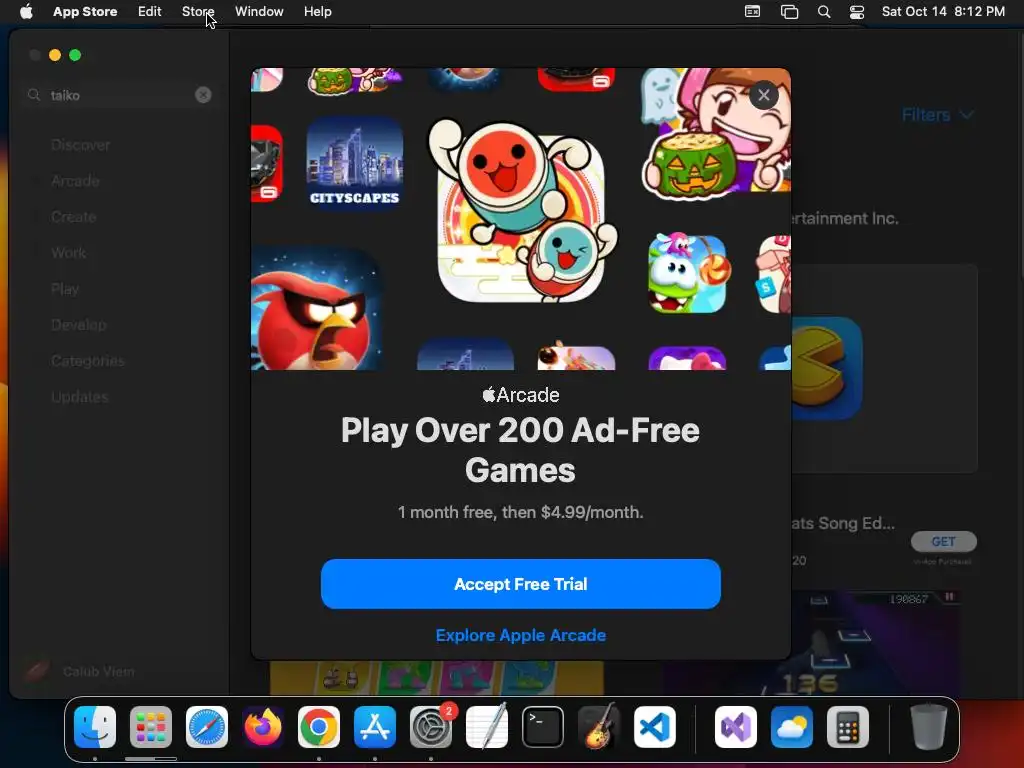1024x768 pixels.
Task: Click the search field containing taiko
Action: coord(120,95)
